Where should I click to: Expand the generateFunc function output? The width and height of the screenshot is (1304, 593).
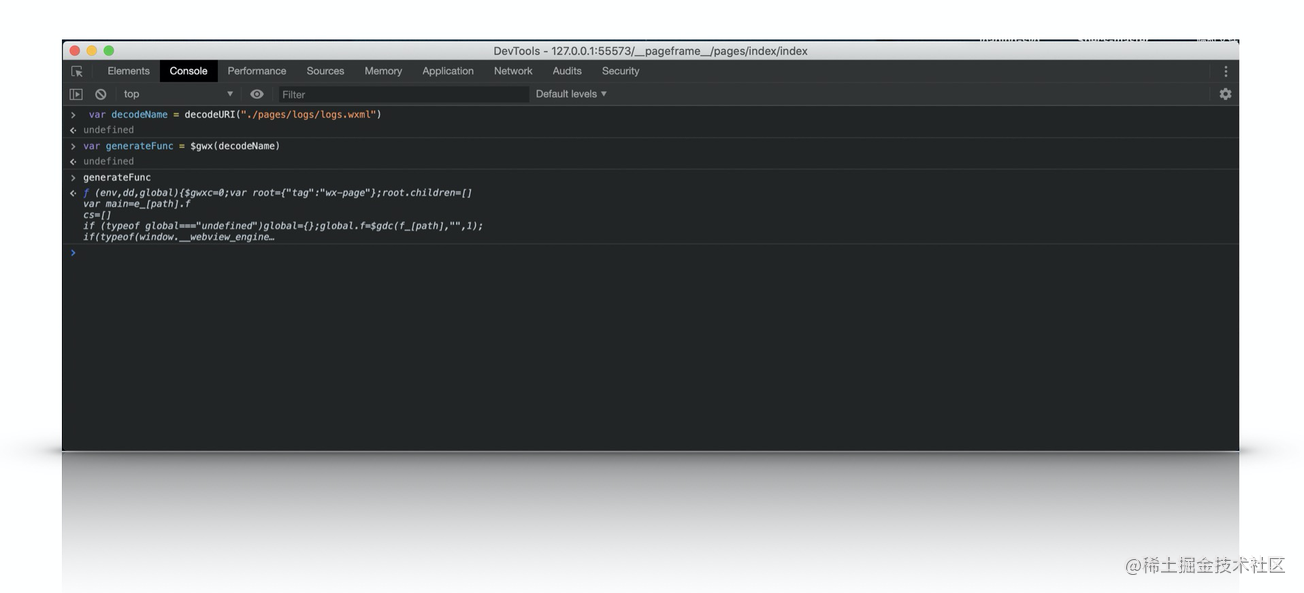74,193
